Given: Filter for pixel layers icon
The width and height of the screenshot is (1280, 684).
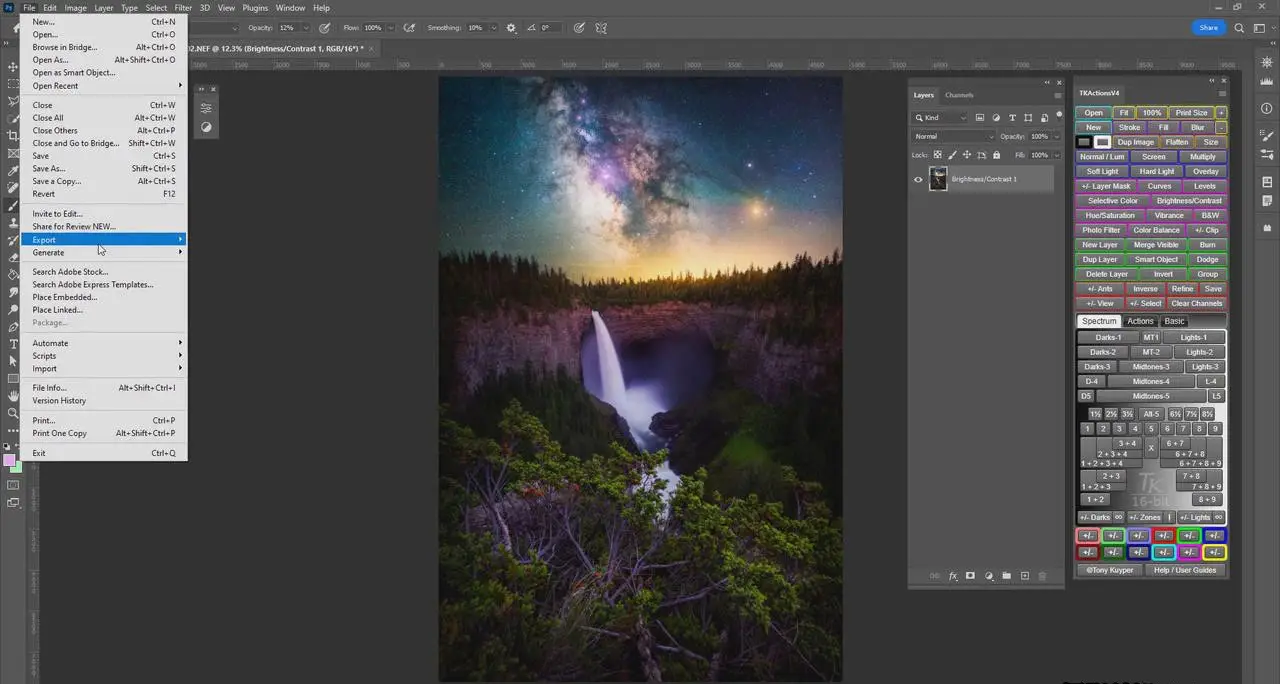Looking at the screenshot, I should (980, 118).
